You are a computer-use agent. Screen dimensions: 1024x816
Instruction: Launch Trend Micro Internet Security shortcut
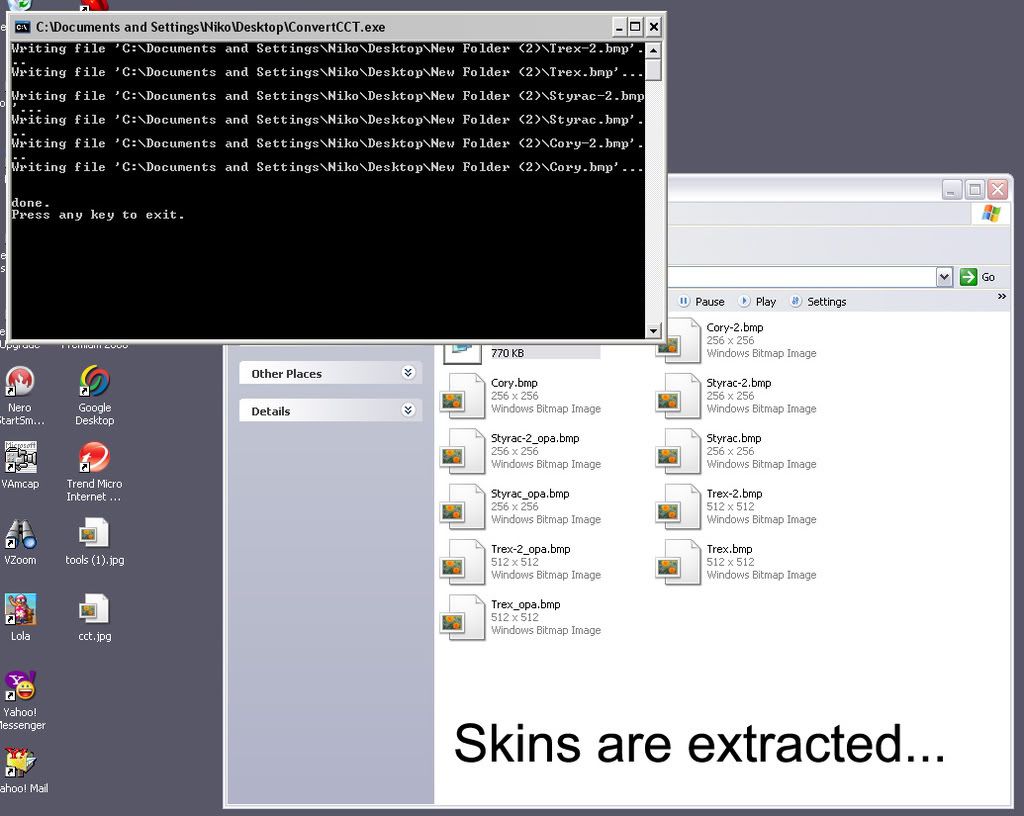[95, 457]
